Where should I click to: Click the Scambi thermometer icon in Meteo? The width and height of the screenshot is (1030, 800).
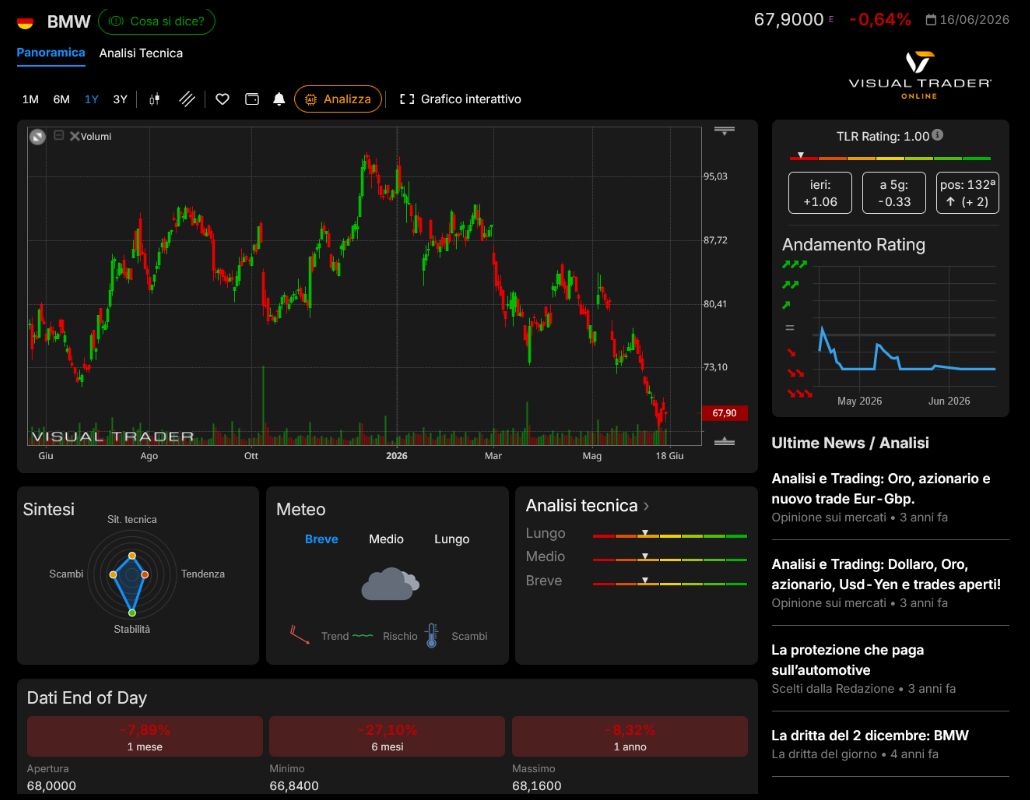tap(432, 635)
